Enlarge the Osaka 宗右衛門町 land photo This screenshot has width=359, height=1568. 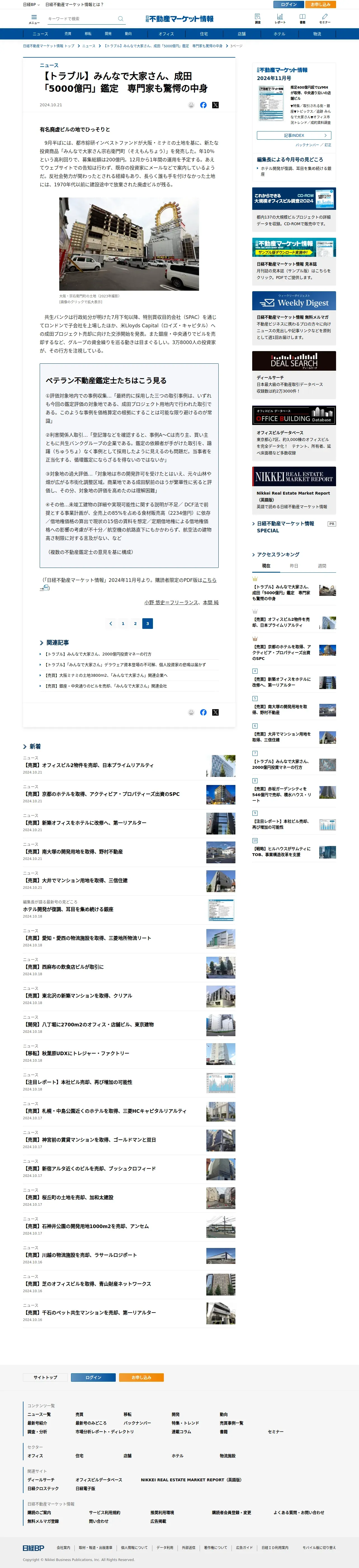coord(129,244)
